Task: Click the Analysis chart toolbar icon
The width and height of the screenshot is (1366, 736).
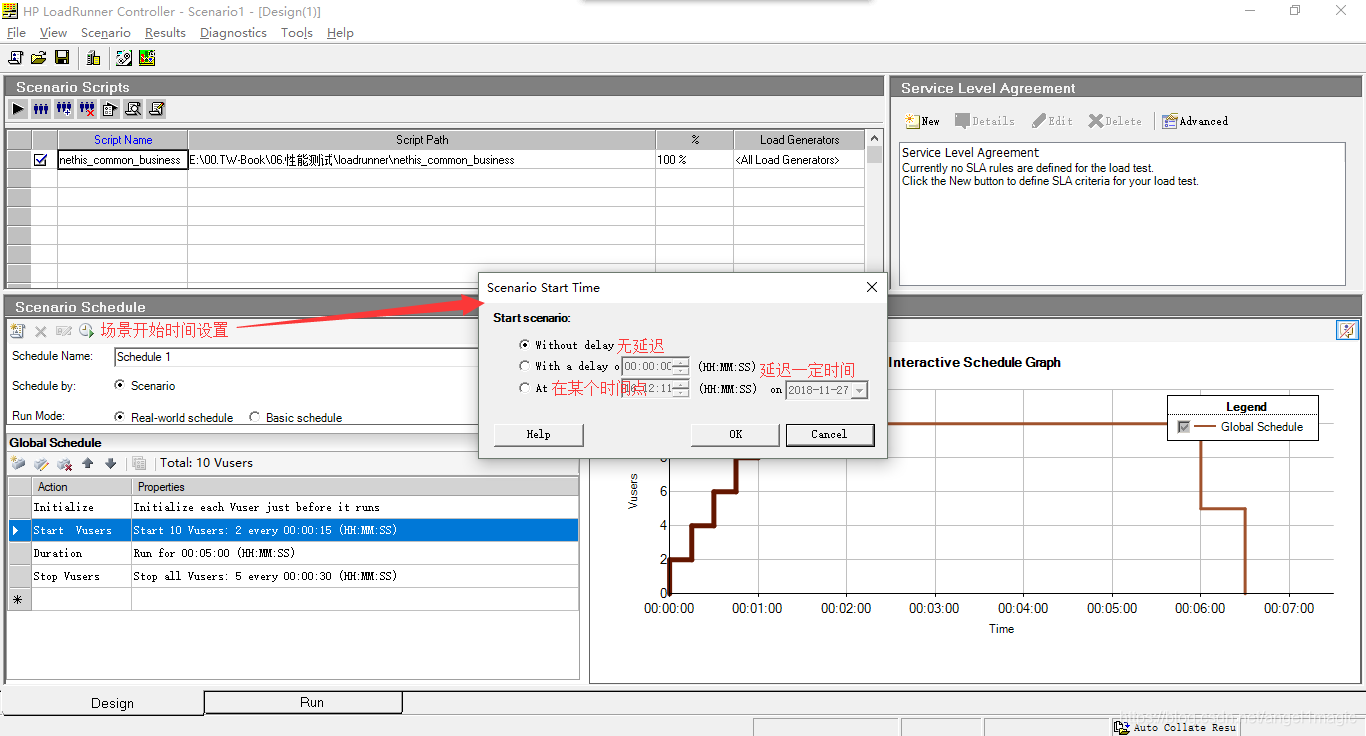Action: click(147, 58)
